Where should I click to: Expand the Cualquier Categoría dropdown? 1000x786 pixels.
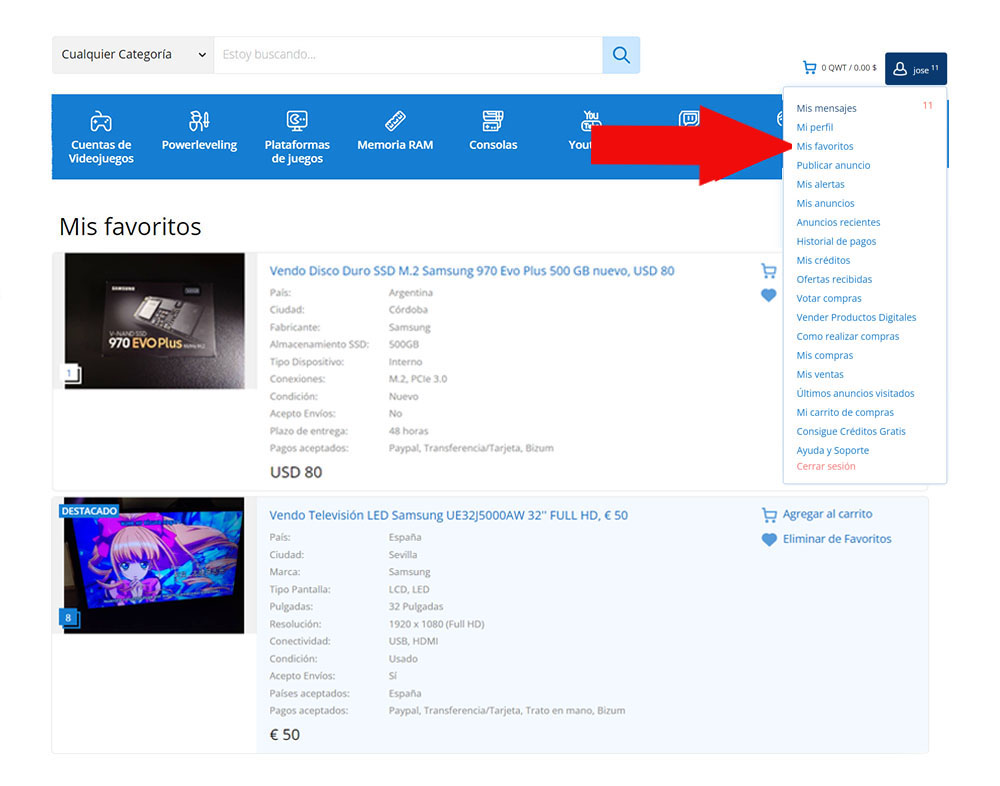pyautogui.click(x=133, y=55)
